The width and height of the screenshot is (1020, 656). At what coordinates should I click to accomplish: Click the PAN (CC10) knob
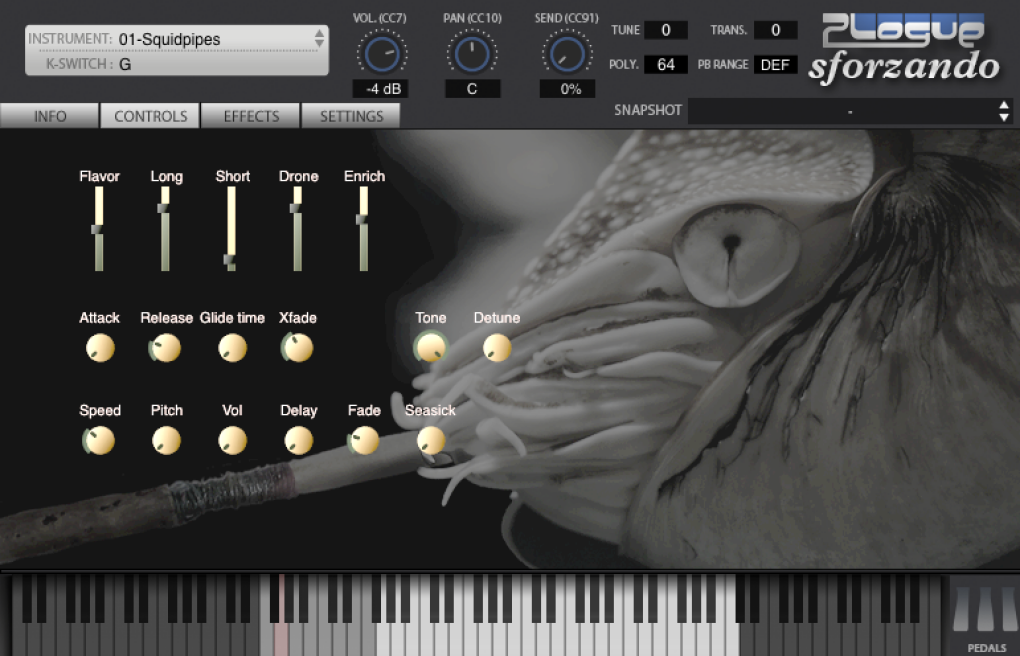472,54
